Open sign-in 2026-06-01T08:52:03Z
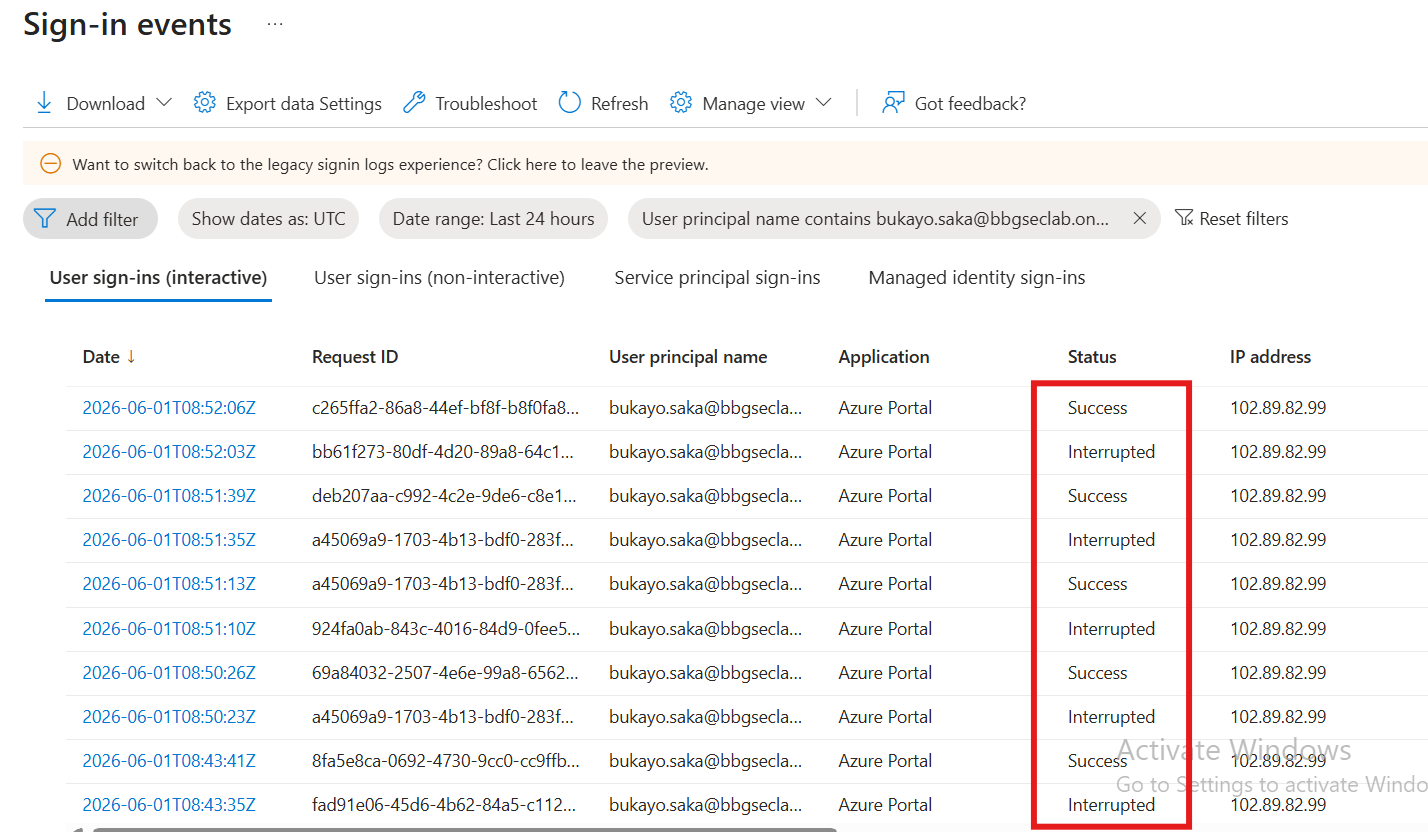Screen dimensions: 1428x832 [x=169, y=452]
